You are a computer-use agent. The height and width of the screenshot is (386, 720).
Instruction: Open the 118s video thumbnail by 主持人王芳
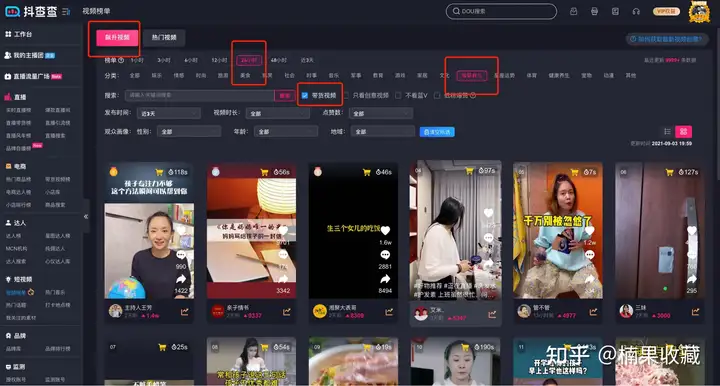(149, 231)
